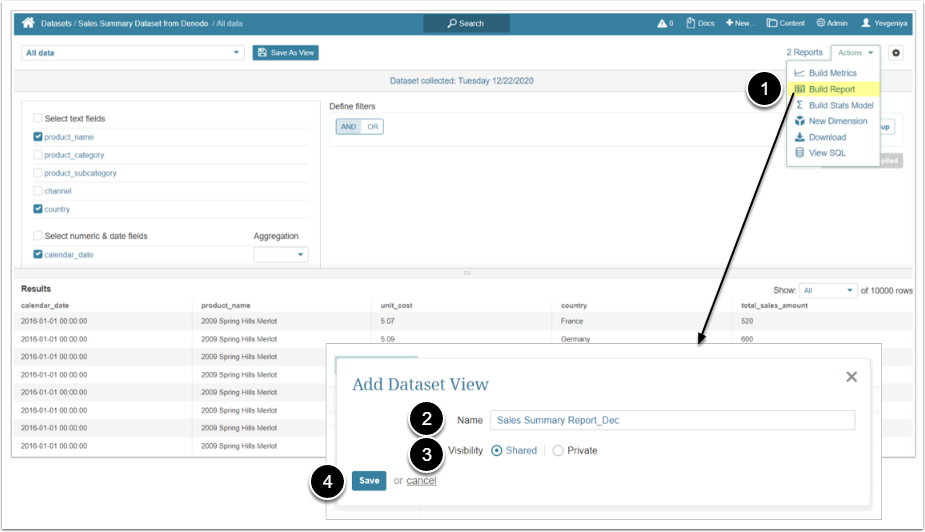
Task: Uncheck the product_name checkbox
Action: pyautogui.click(x=38, y=136)
